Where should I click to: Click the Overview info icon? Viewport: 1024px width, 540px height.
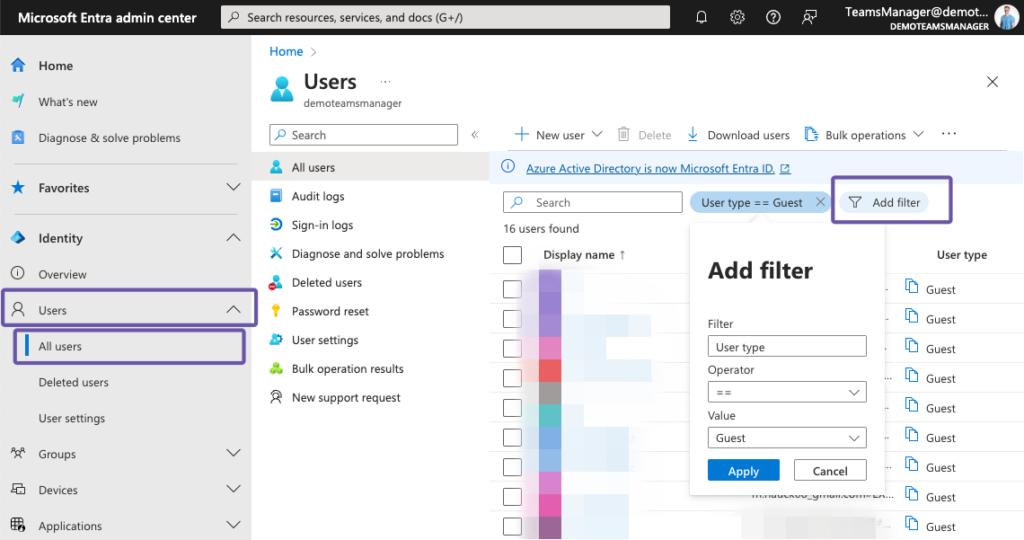tap(18, 274)
